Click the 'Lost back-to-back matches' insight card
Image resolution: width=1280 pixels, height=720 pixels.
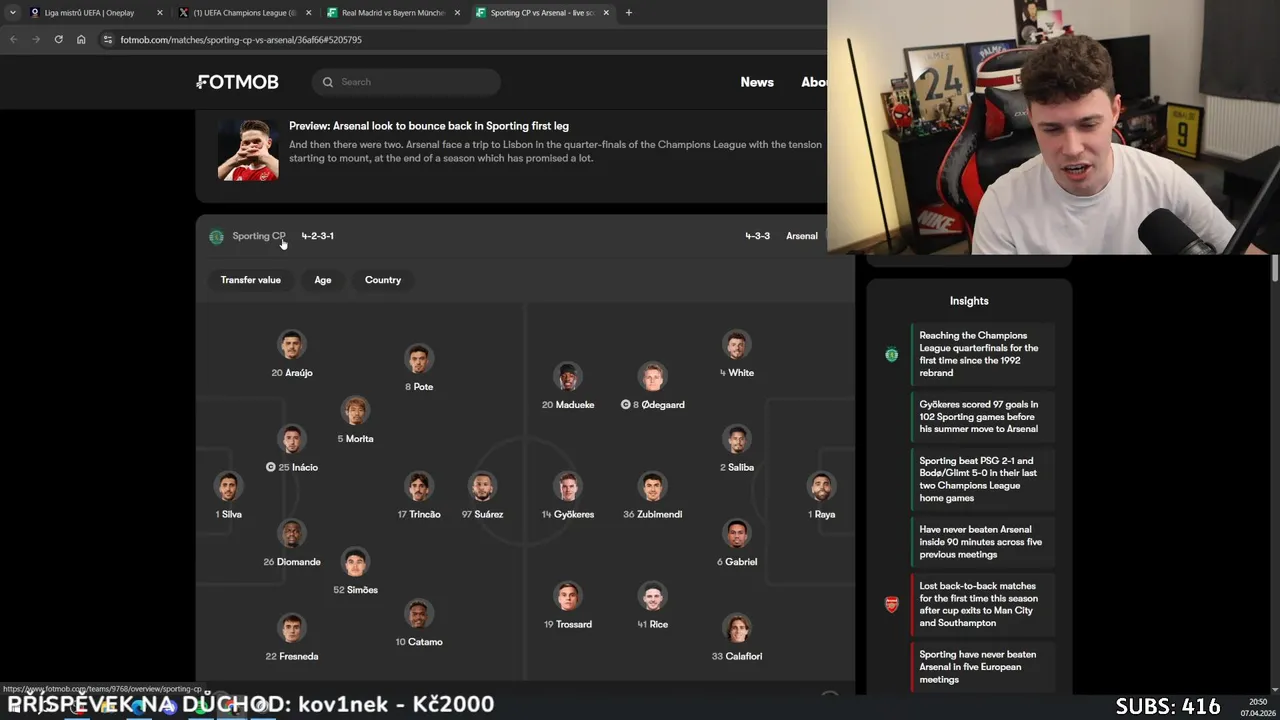[982, 604]
